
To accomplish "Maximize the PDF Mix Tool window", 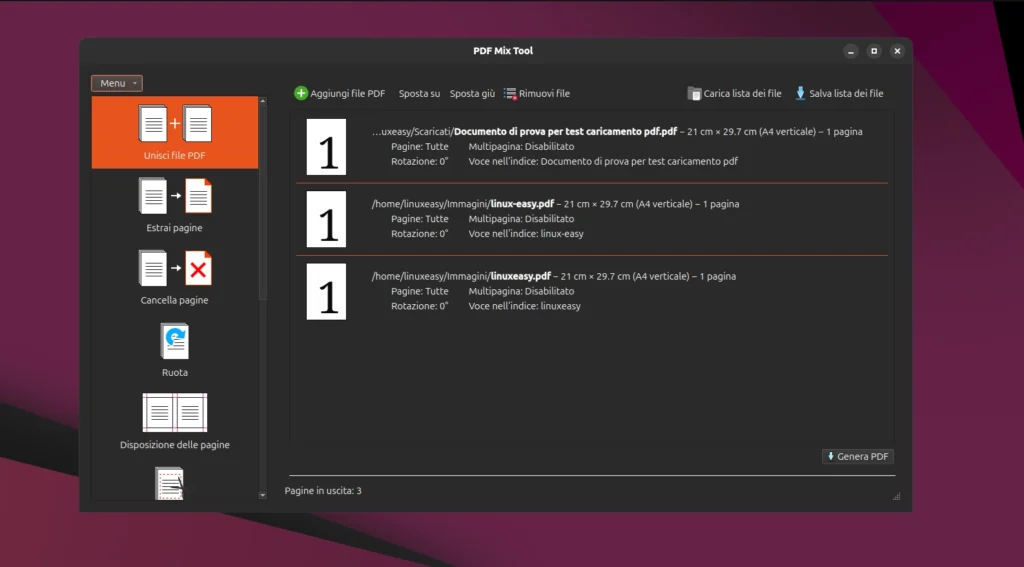I will point(874,51).
